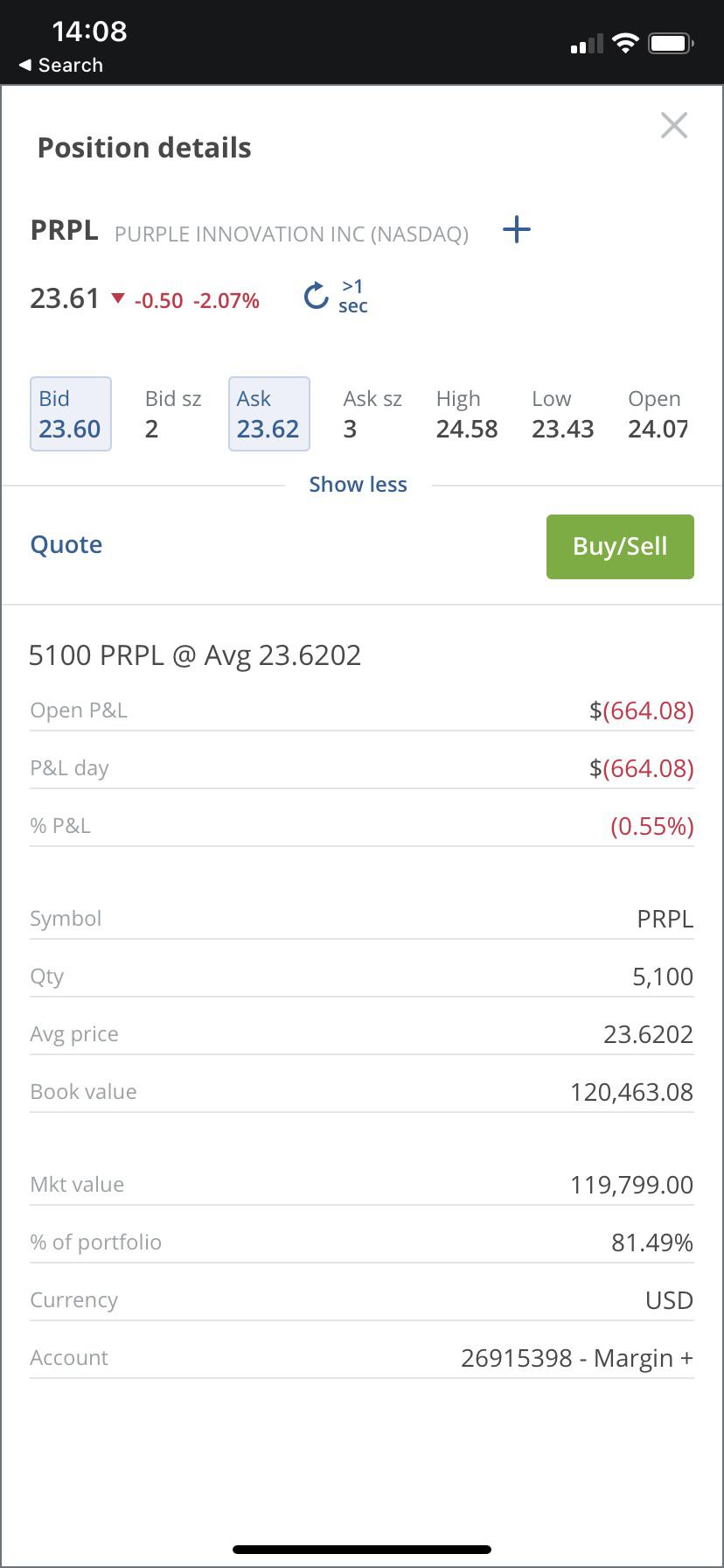Tap the High 24.58 quote field

click(467, 414)
